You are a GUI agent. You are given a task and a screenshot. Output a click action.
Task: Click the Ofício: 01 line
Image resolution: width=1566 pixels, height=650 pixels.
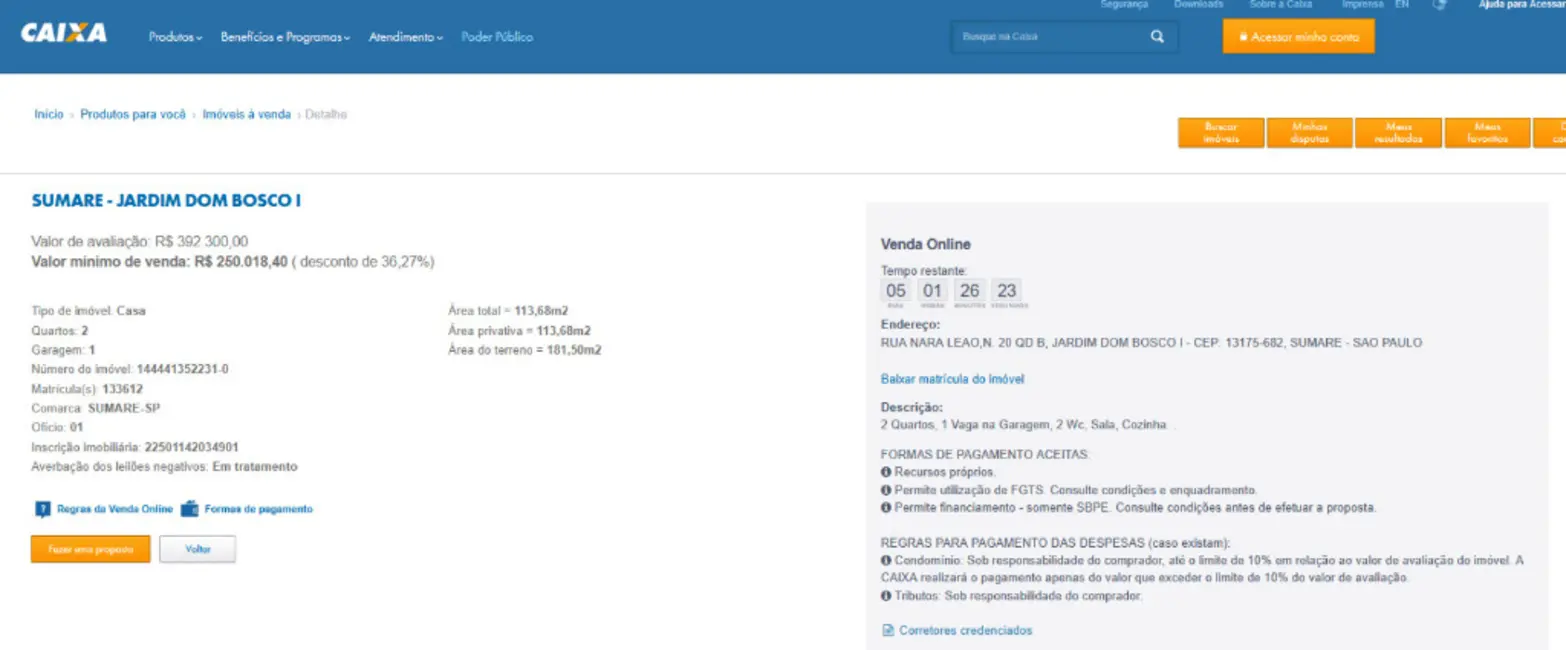(58, 427)
